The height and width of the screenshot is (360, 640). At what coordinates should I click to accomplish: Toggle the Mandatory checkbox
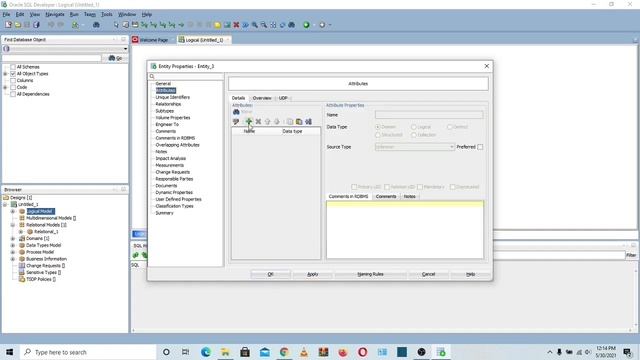pyautogui.click(x=420, y=187)
